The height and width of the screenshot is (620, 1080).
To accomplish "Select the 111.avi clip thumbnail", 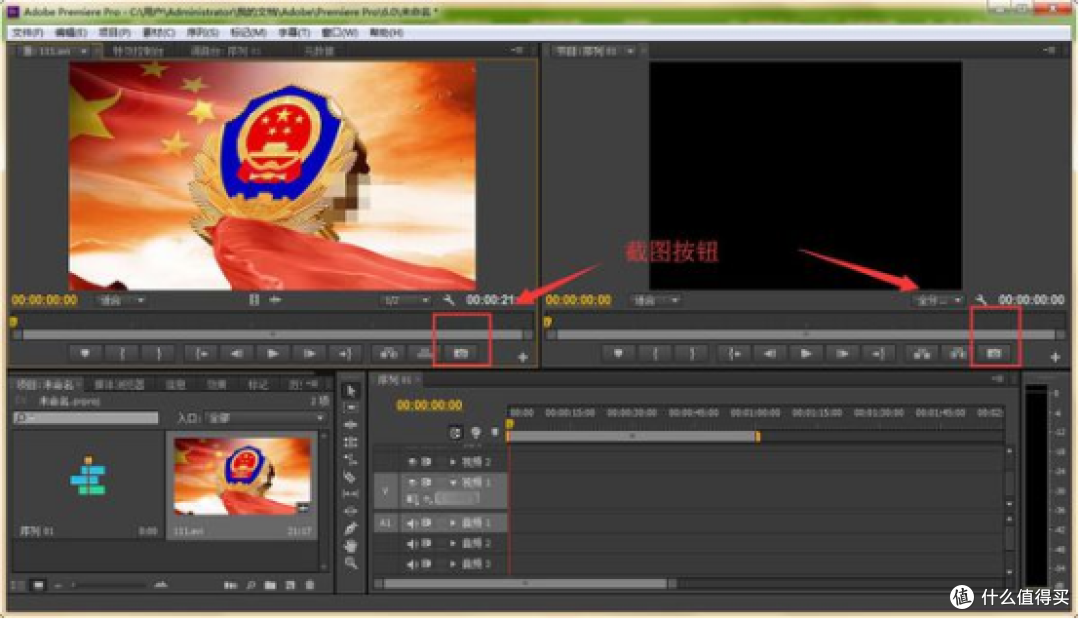I will (242, 476).
